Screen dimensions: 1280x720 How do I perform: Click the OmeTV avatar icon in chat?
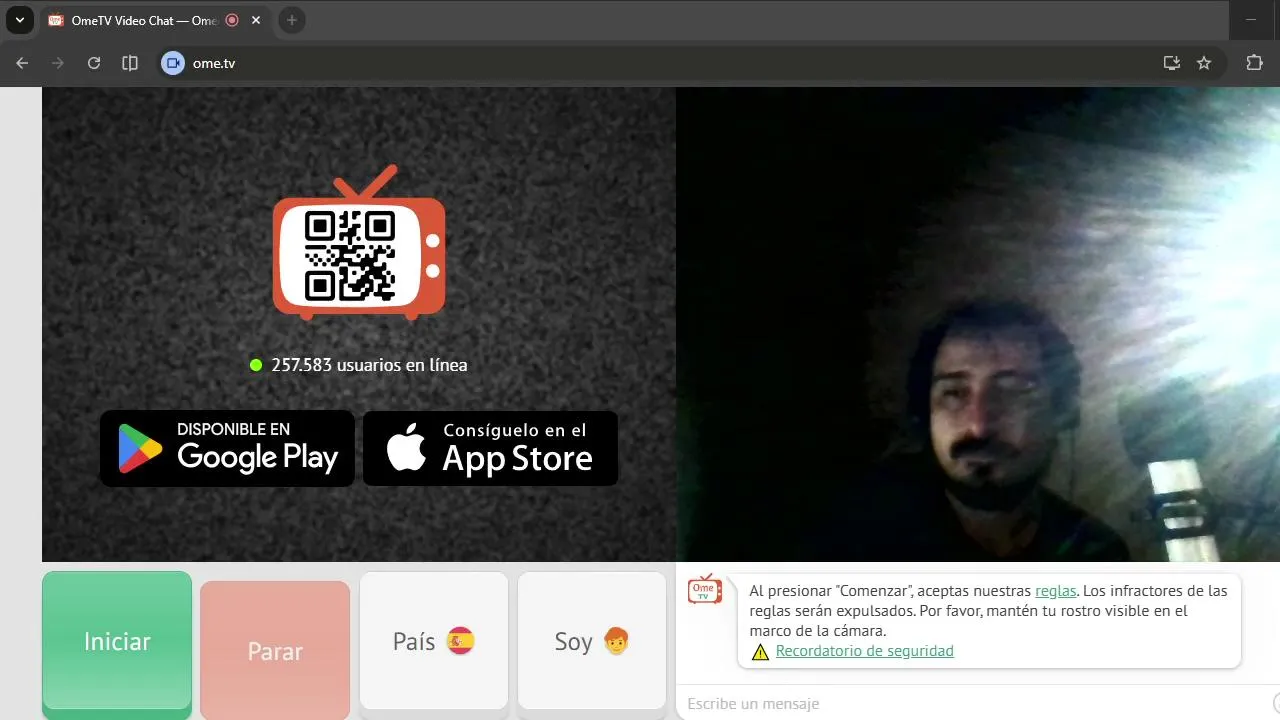click(x=705, y=589)
